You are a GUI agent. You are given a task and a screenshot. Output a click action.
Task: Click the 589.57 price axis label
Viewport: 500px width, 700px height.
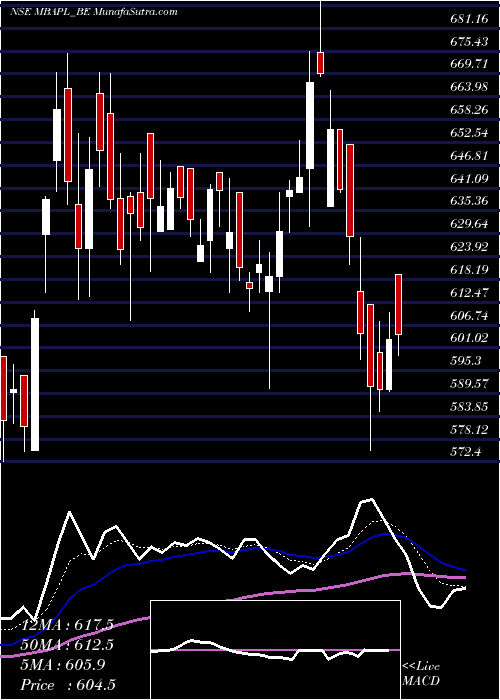tap(470, 383)
